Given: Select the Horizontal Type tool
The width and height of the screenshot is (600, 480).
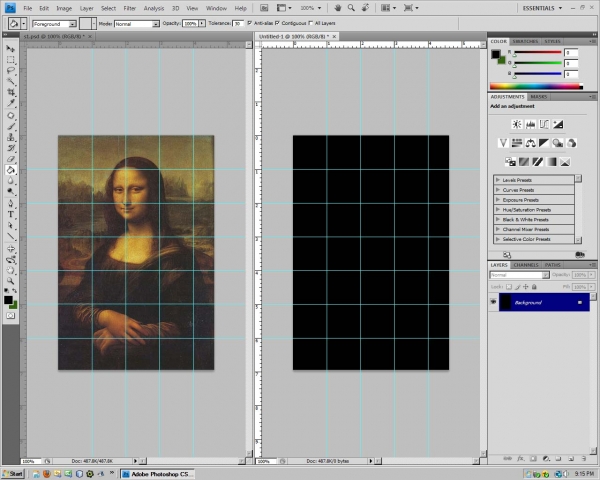Looking at the screenshot, I should pos(10,214).
